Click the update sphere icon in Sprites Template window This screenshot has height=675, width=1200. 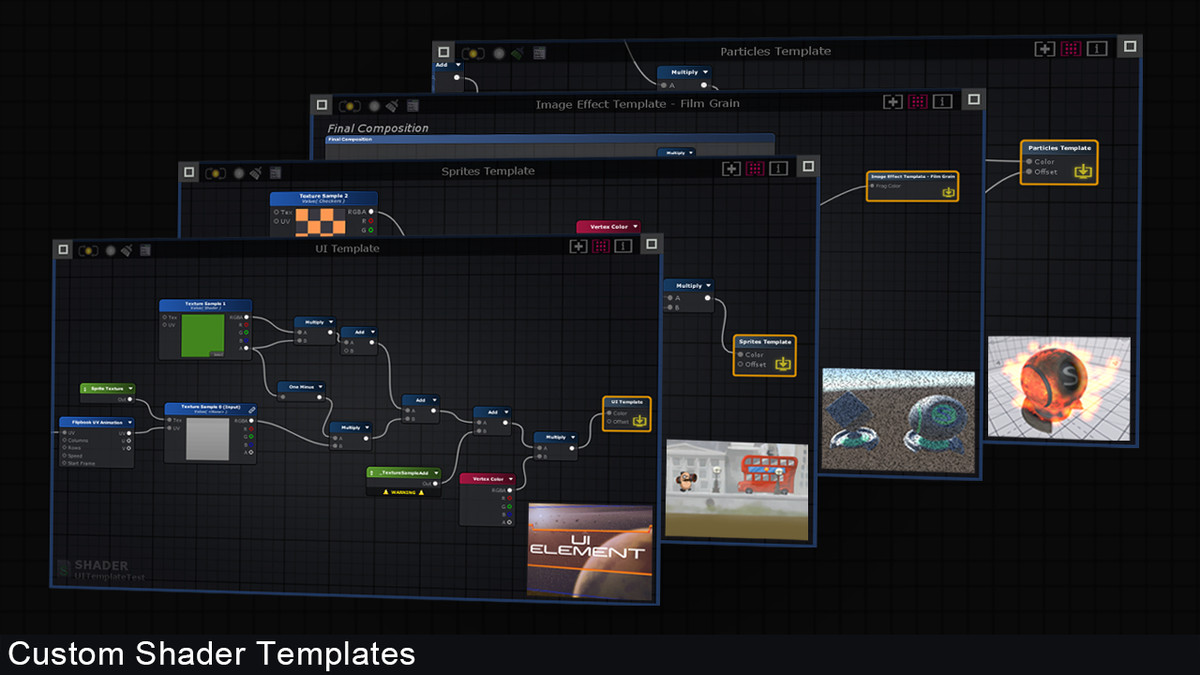click(x=240, y=173)
